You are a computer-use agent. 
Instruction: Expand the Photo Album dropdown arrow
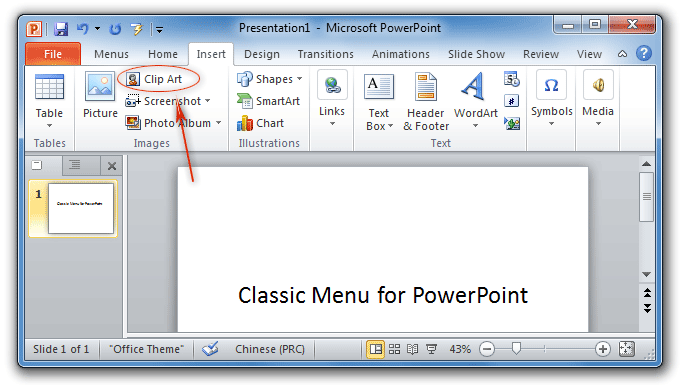click(218, 123)
